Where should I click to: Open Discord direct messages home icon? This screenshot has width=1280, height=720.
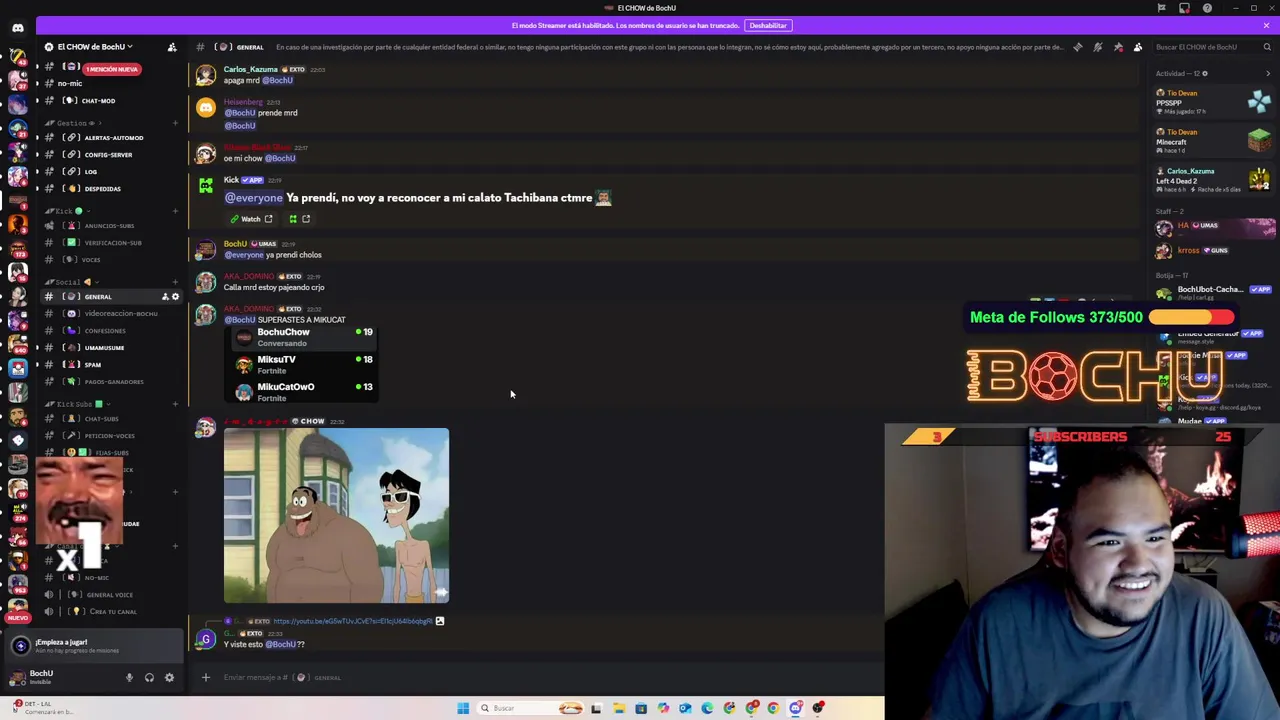pyautogui.click(x=18, y=27)
